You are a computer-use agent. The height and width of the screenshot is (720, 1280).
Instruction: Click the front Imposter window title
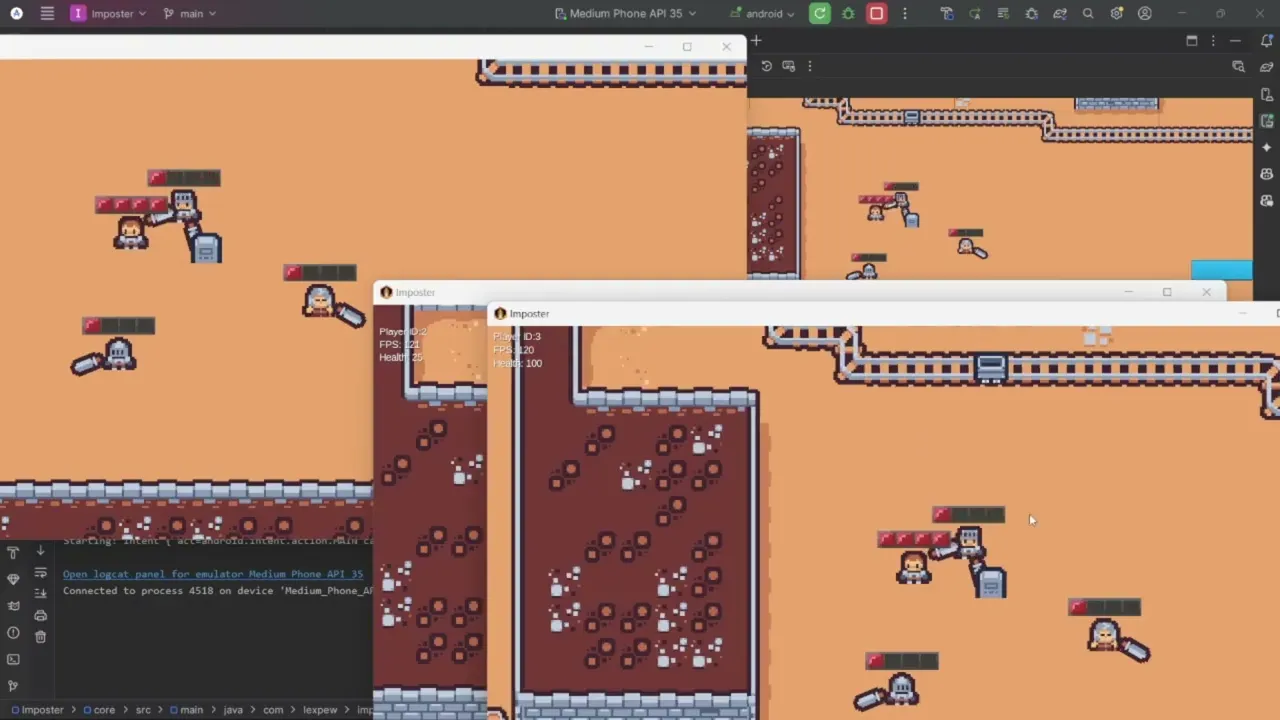pos(529,314)
